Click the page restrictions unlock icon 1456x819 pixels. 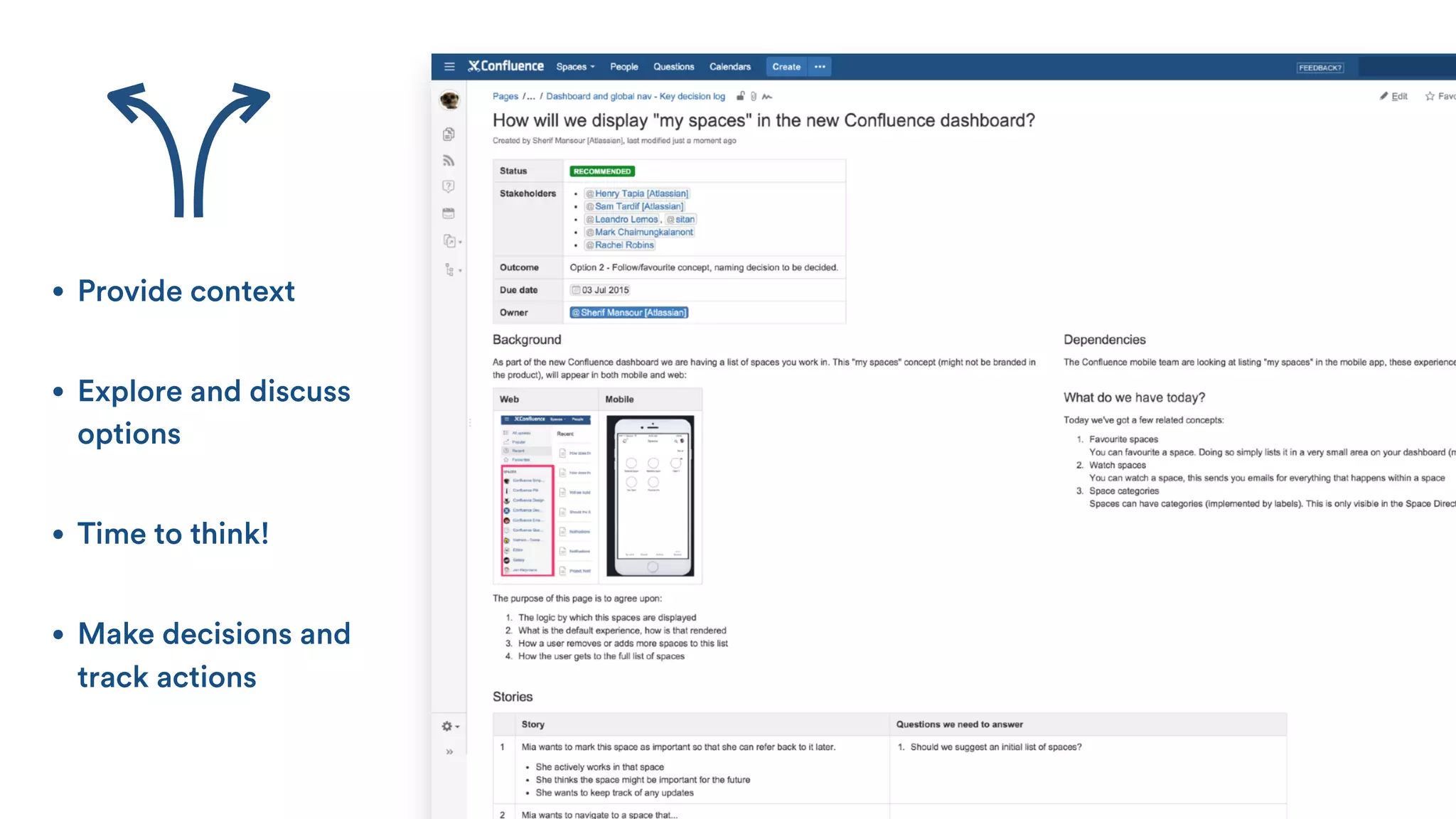click(741, 96)
